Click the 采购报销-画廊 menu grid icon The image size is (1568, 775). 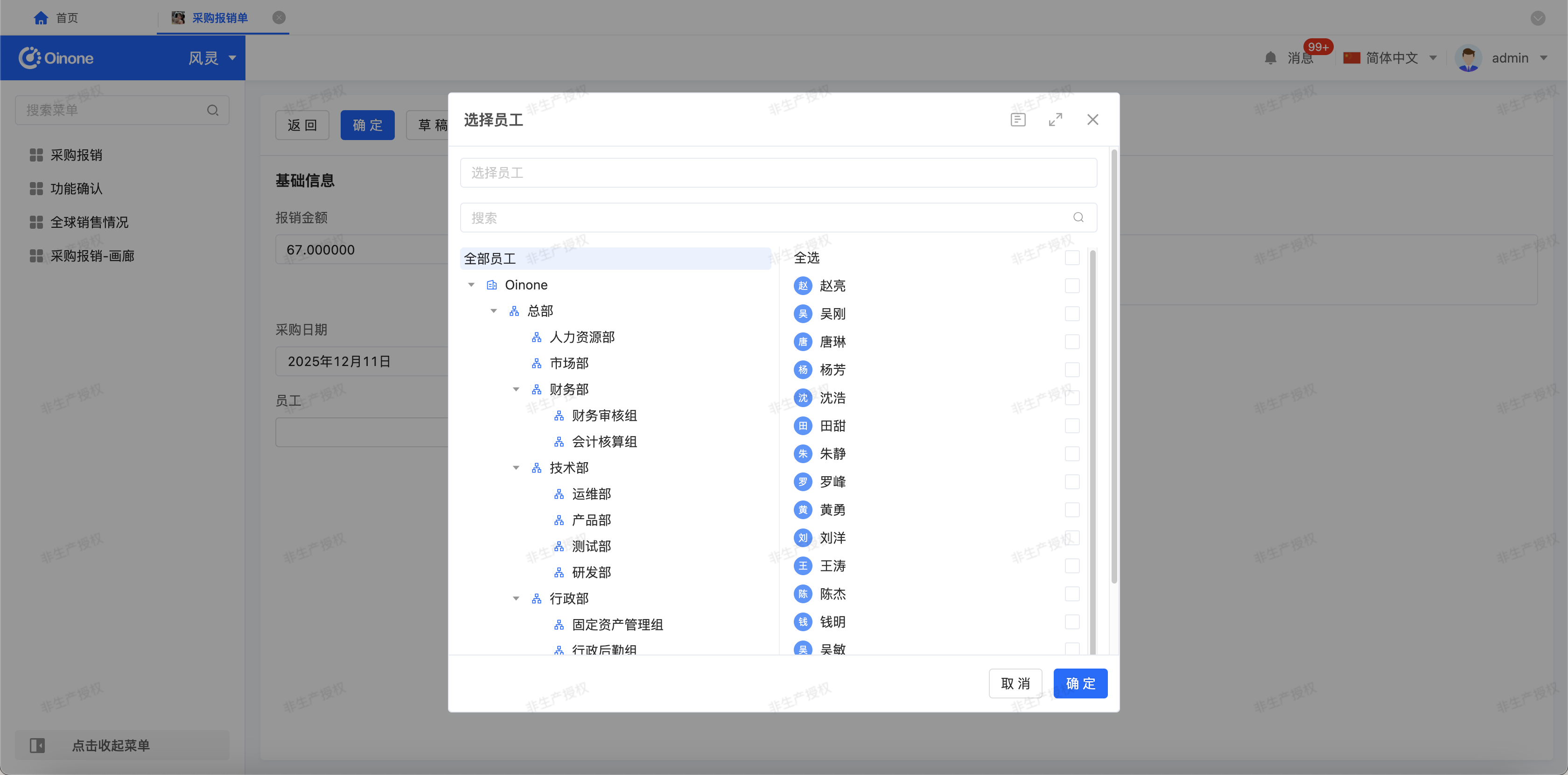pyautogui.click(x=36, y=256)
